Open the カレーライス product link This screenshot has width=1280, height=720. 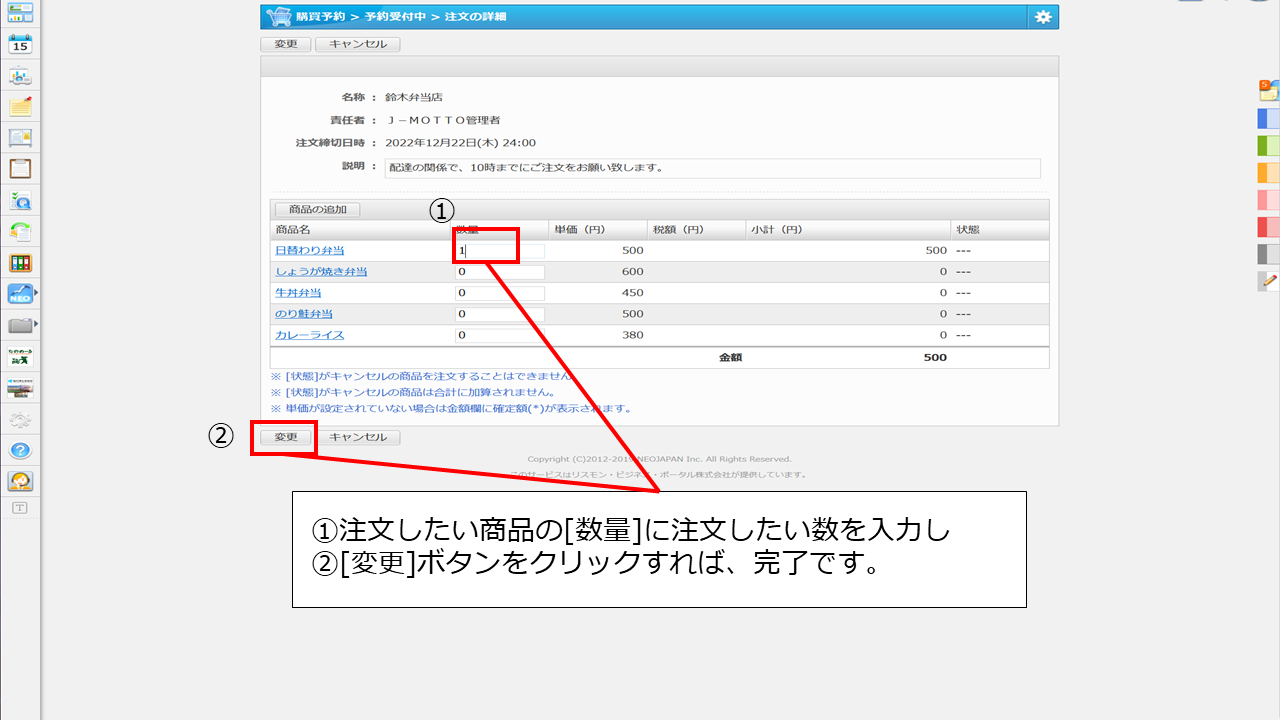click(x=309, y=335)
